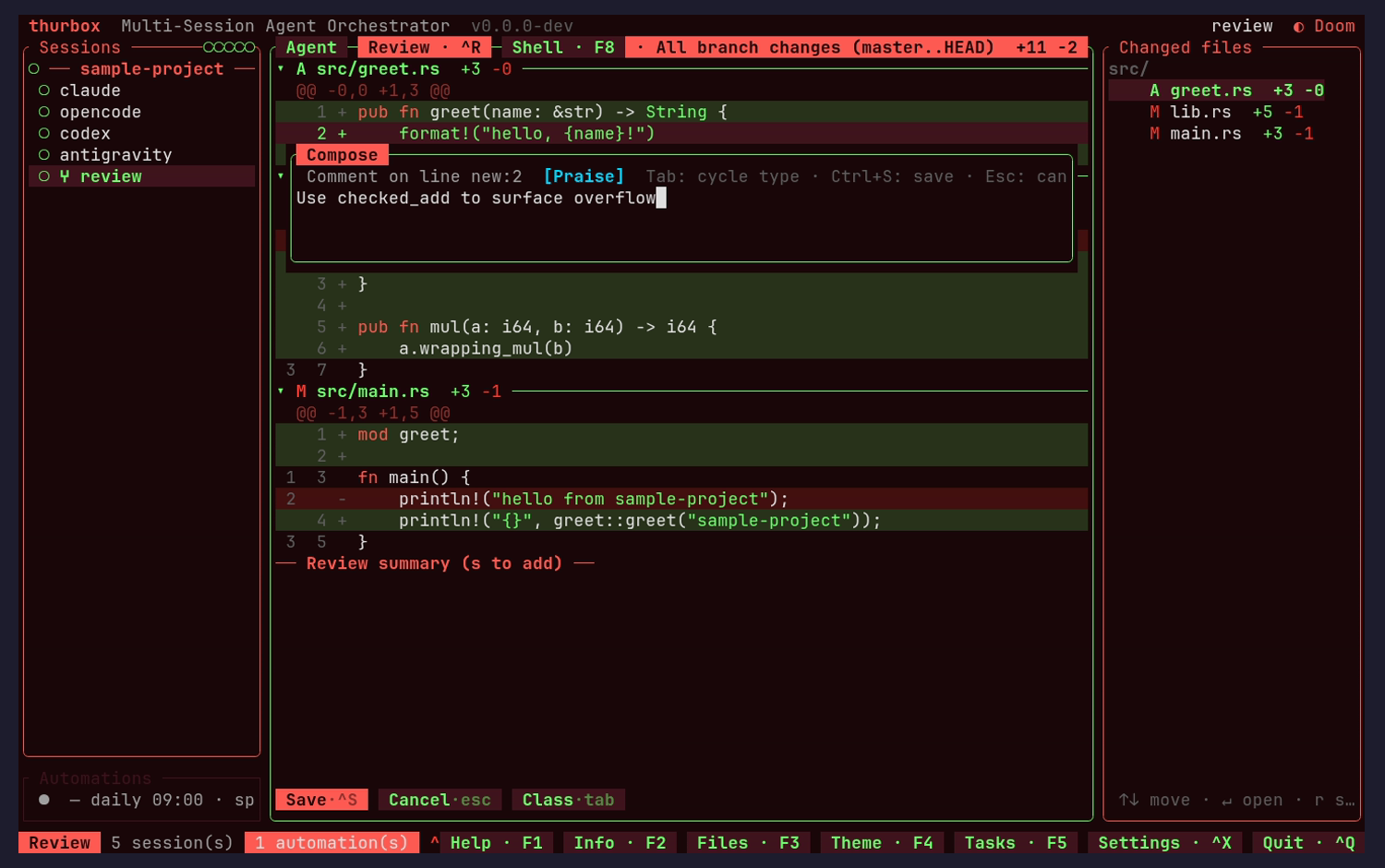Open Tasks F5 in the bottom bar
The width and height of the screenshot is (1385, 868).
[x=1016, y=843]
